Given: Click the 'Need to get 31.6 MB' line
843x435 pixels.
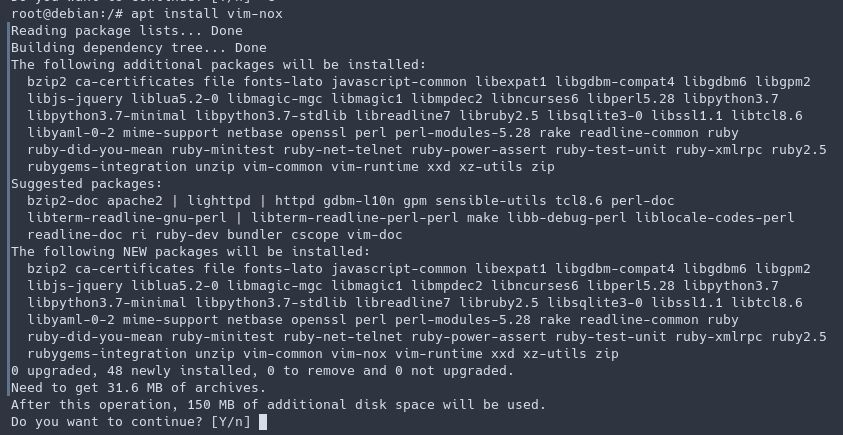Looking at the screenshot, I should point(138,388).
